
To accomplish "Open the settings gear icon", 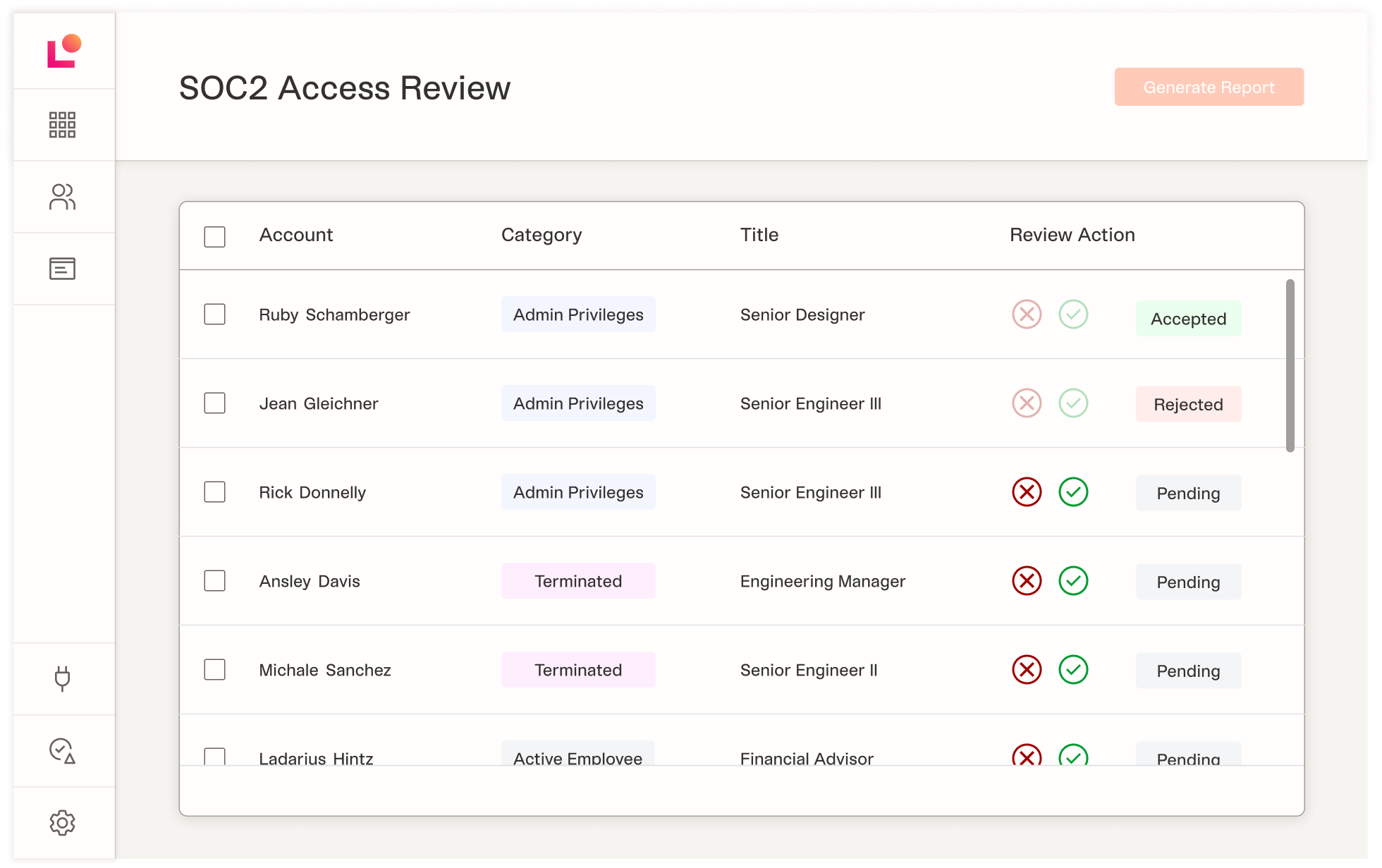I will [62, 823].
